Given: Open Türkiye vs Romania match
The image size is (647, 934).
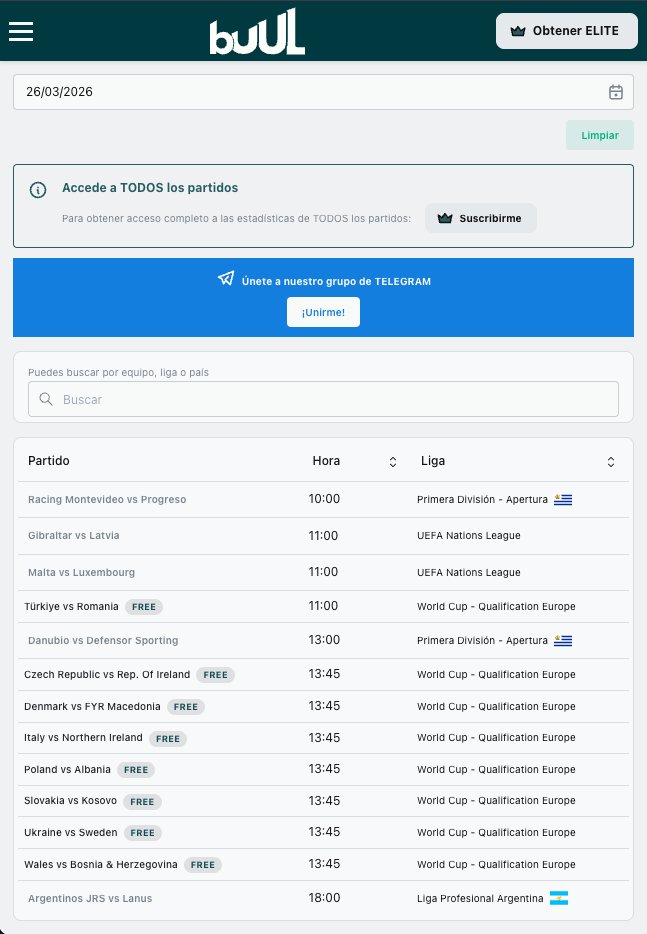Looking at the screenshot, I should click(71, 606).
